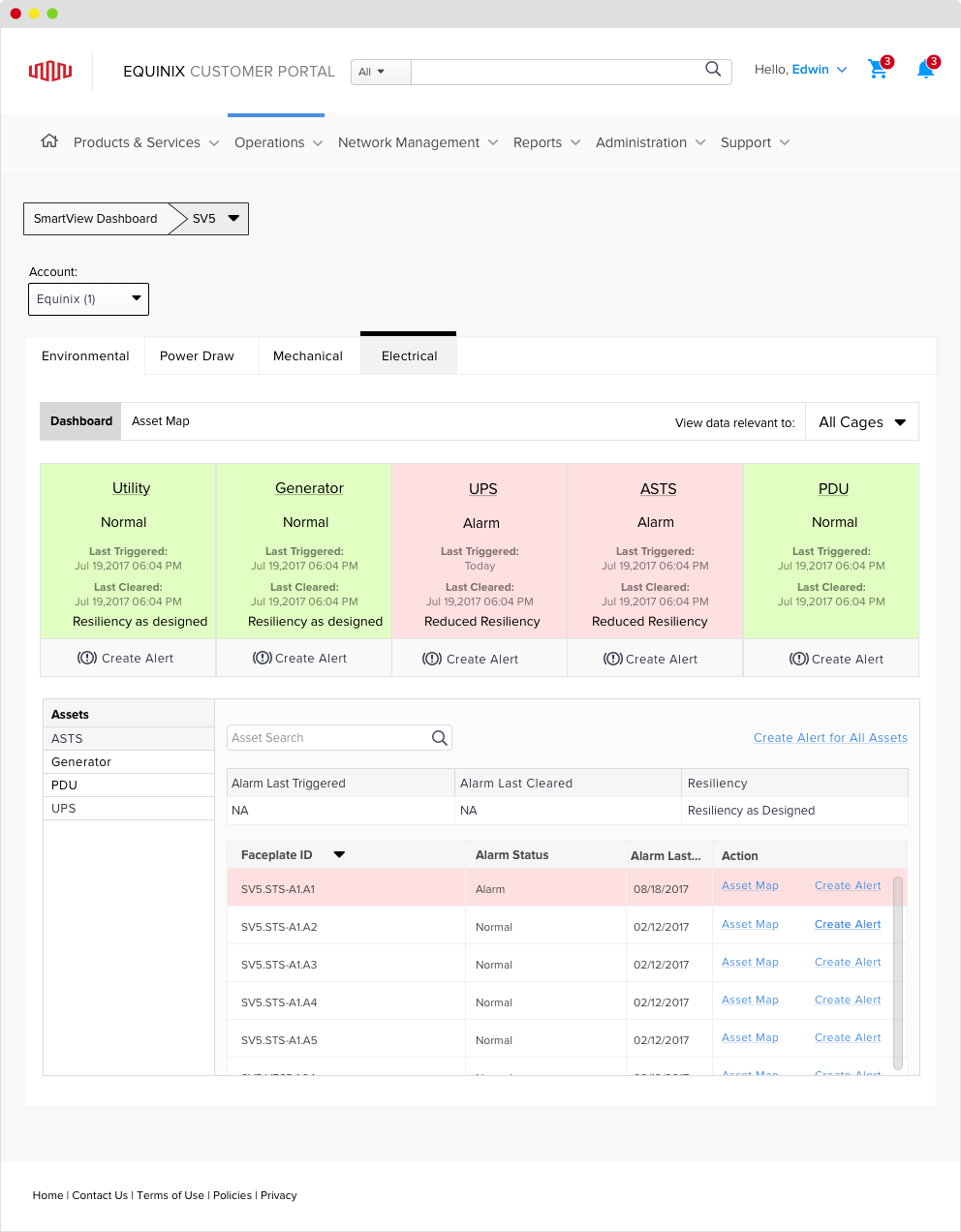Open the Privacy footer link
The width and height of the screenshot is (961, 1232).
pos(279,1195)
